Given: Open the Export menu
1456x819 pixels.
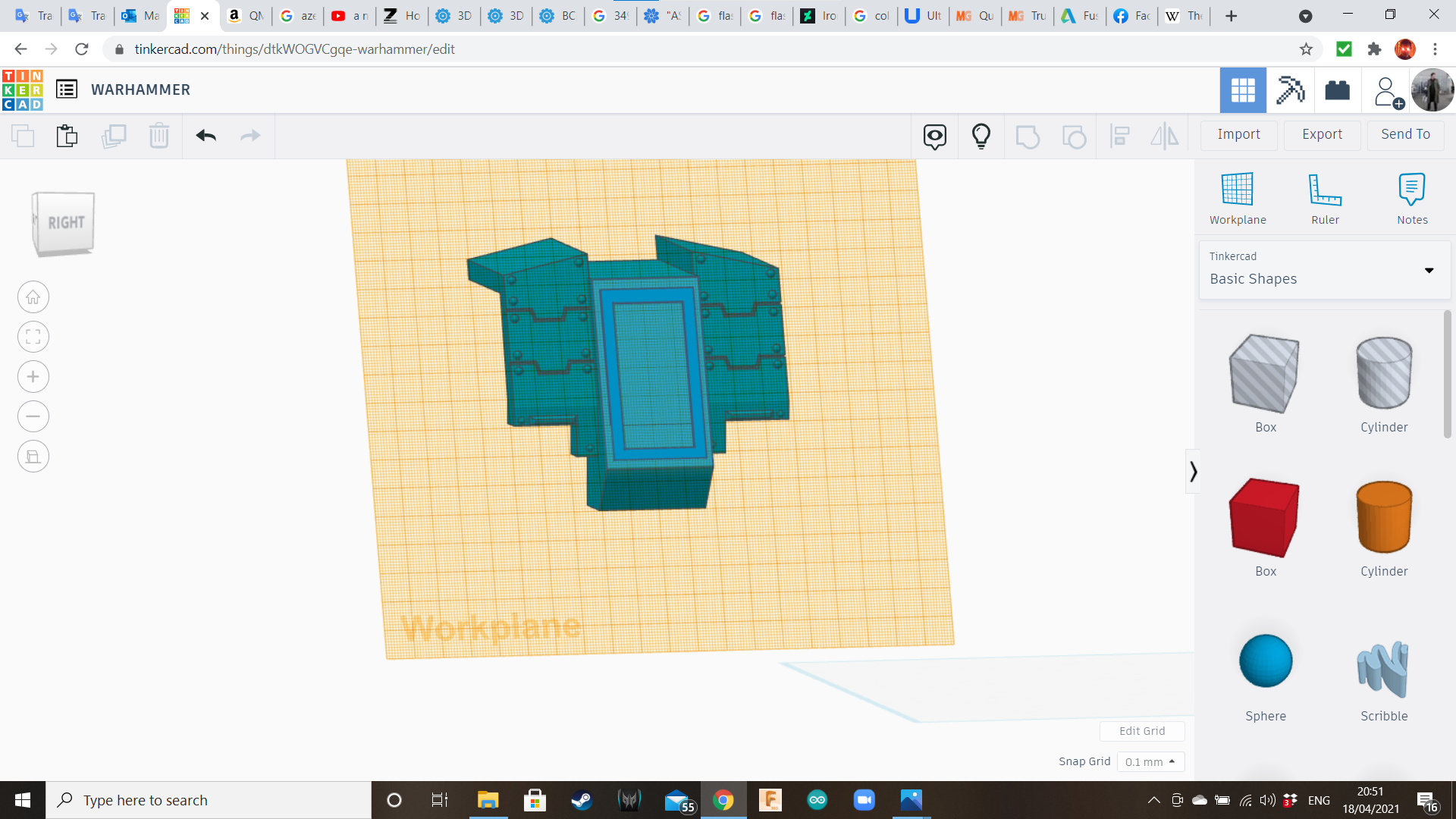Looking at the screenshot, I should coord(1322,134).
